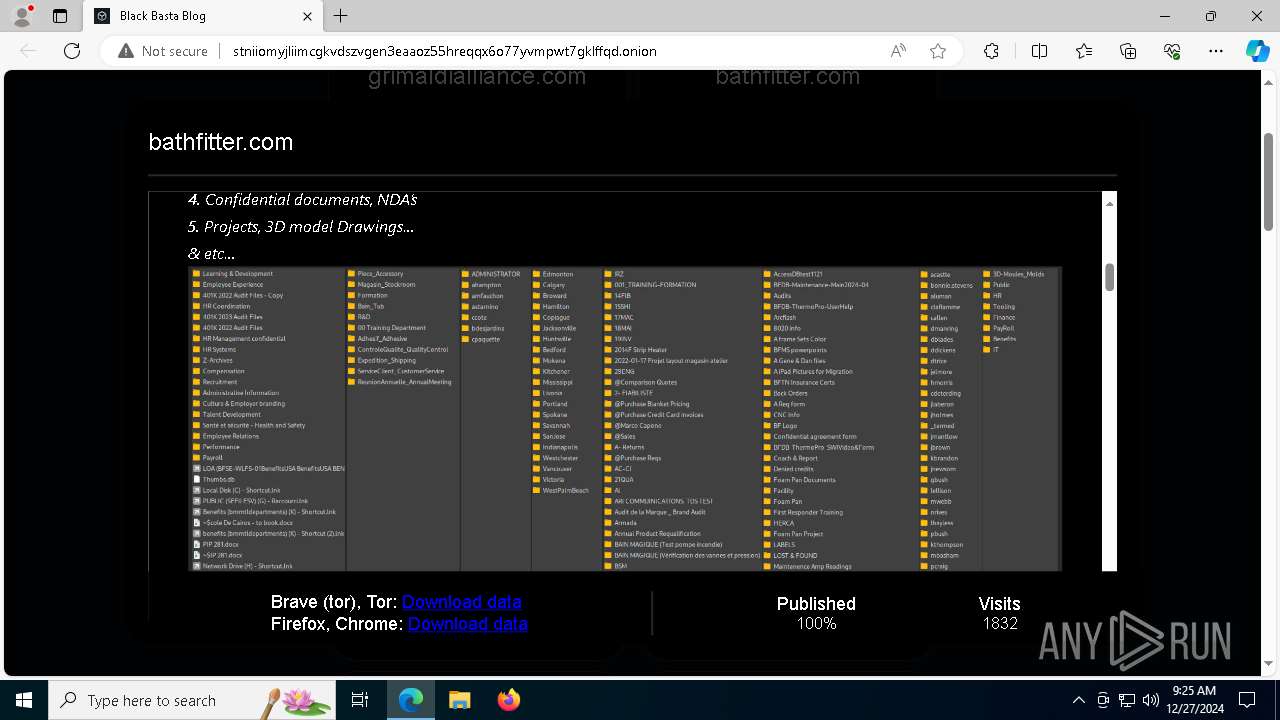Enable the split screen view icon
Image resolution: width=1280 pixels, height=720 pixels.
pyautogui.click(x=1039, y=51)
